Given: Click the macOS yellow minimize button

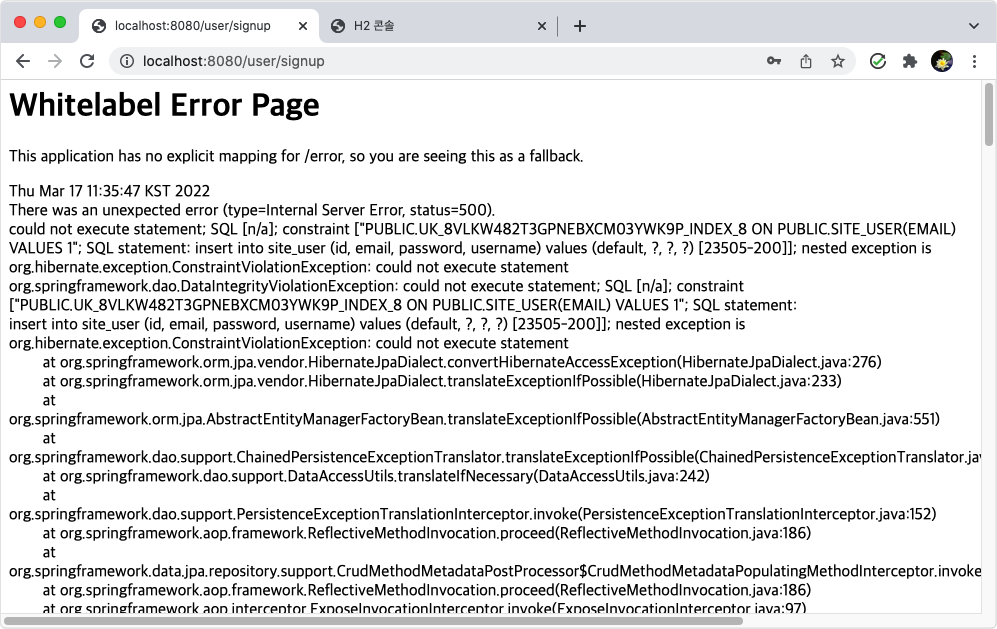Looking at the screenshot, I should (x=40, y=22).
